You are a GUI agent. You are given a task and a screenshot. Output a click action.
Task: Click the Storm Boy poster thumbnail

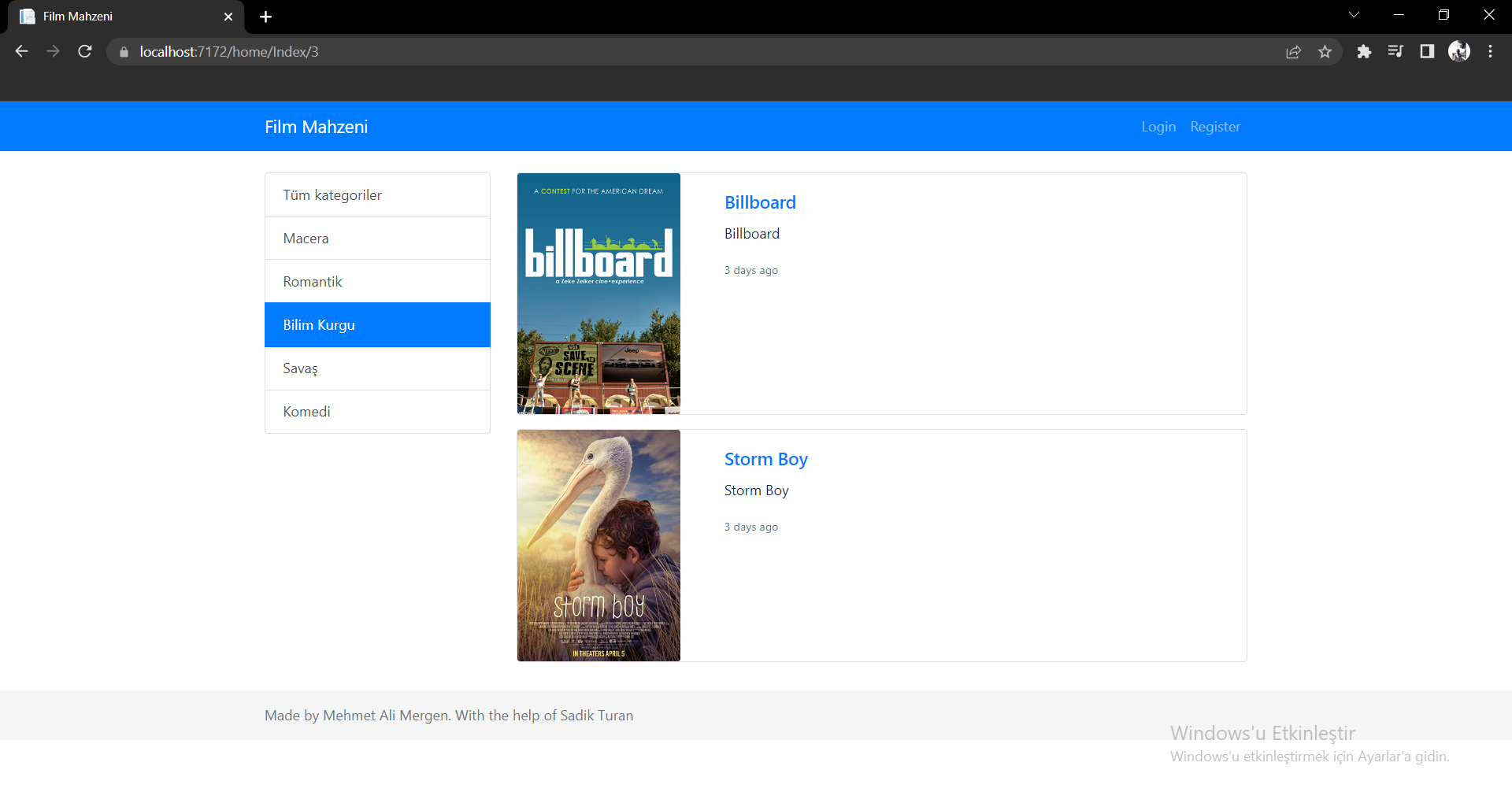pyautogui.click(x=598, y=545)
